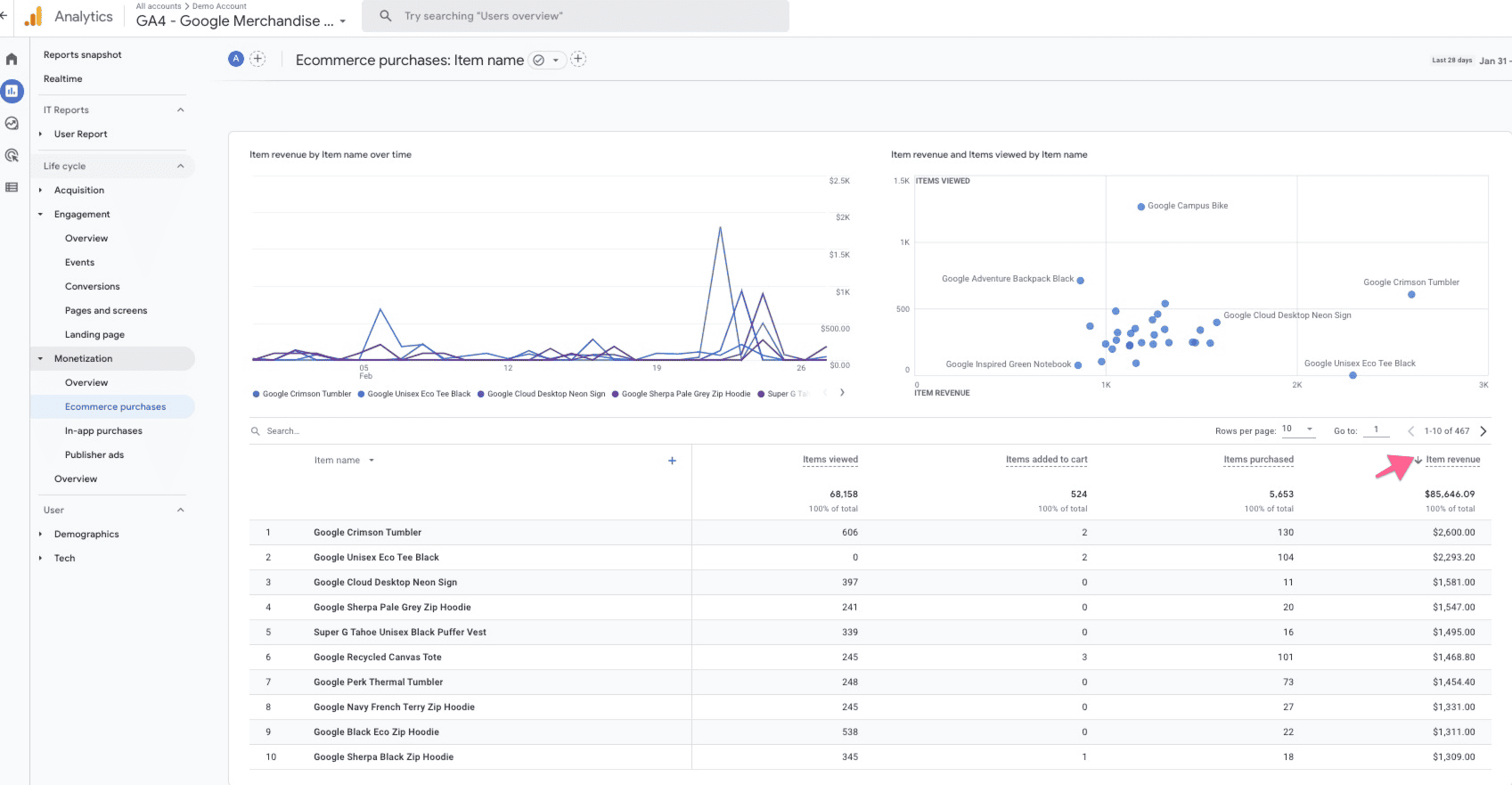Click the All Users 'A' segment badge
The height and width of the screenshot is (785, 1512).
pyautogui.click(x=236, y=59)
